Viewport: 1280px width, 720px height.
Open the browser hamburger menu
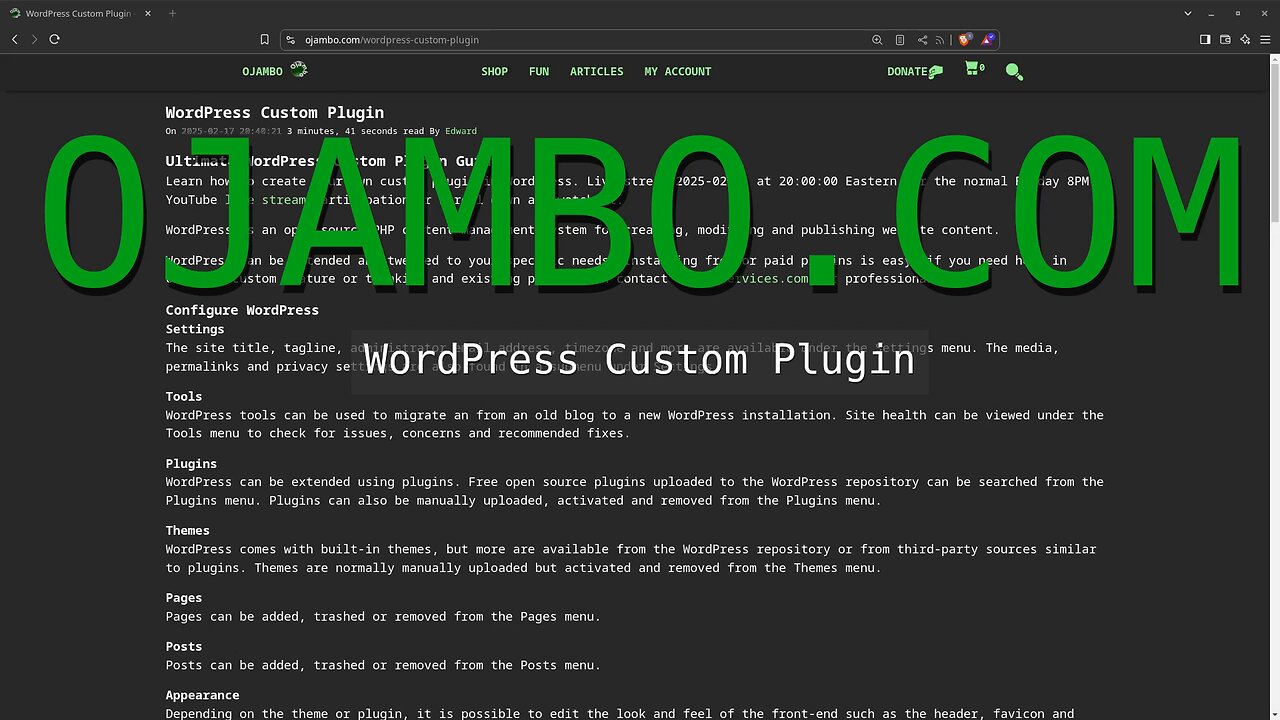click(1265, 39)
